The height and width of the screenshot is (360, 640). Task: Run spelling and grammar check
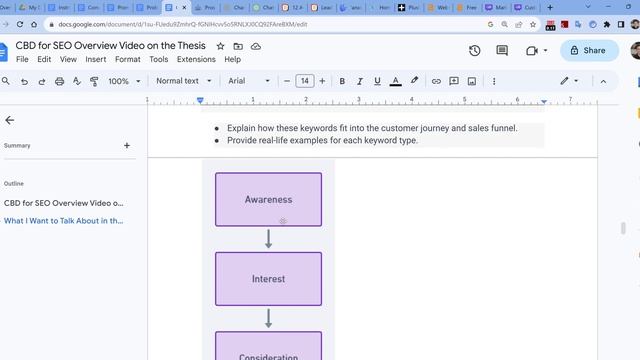click(x=77, y=81)
